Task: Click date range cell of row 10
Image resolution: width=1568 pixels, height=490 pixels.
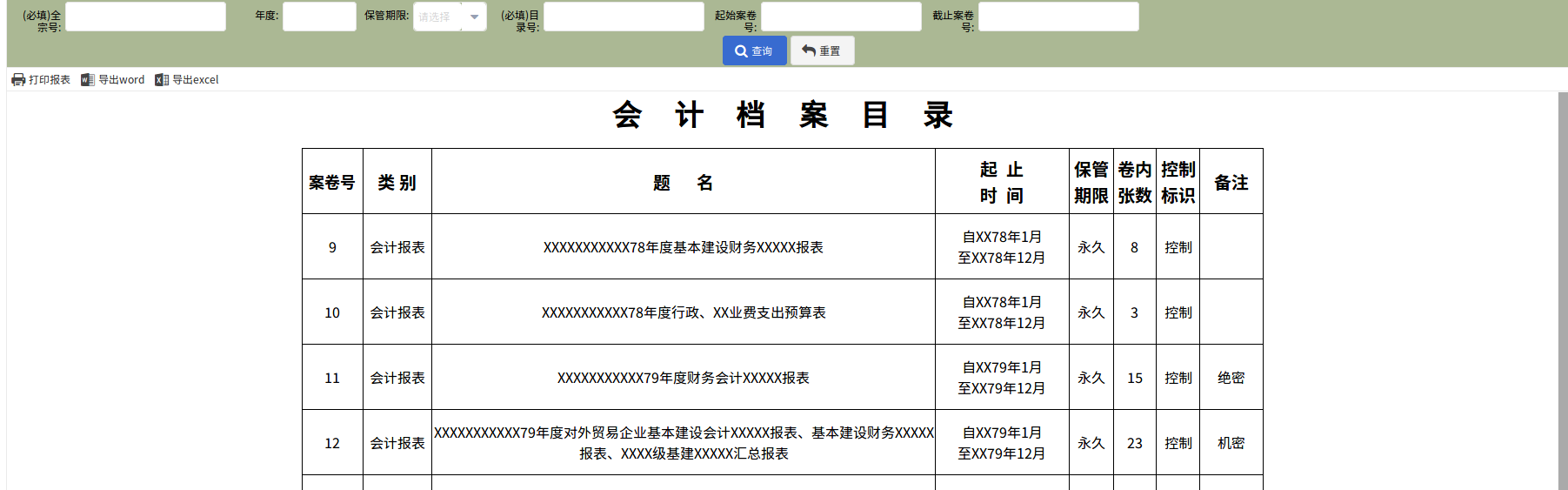Action: (x=1002, y=312)
